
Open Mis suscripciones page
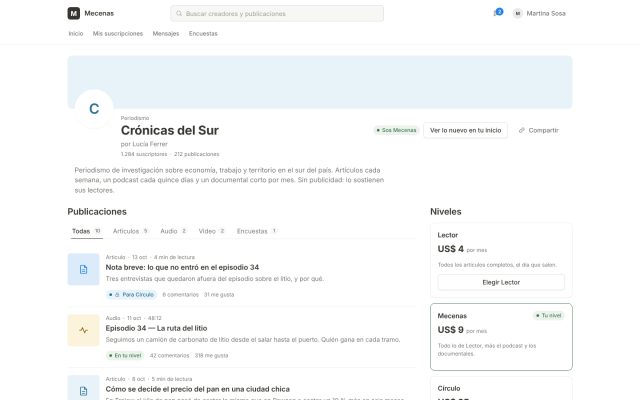coord(118,33)
